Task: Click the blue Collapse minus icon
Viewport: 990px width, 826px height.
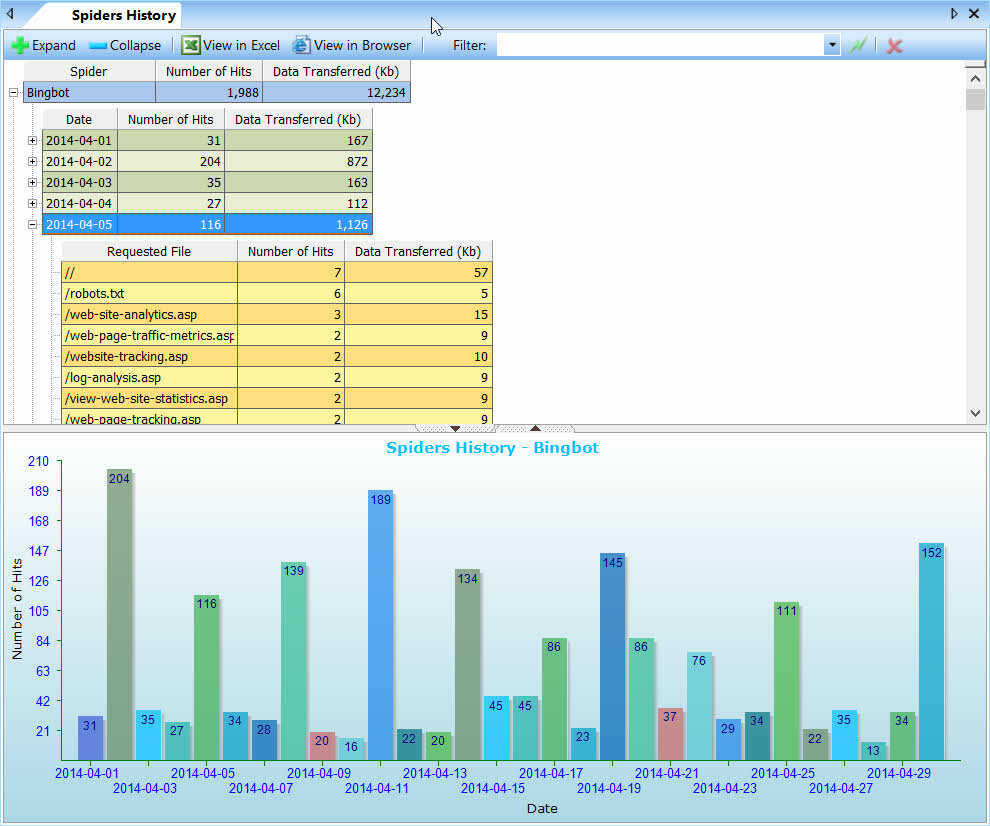Action: point(97,45)
